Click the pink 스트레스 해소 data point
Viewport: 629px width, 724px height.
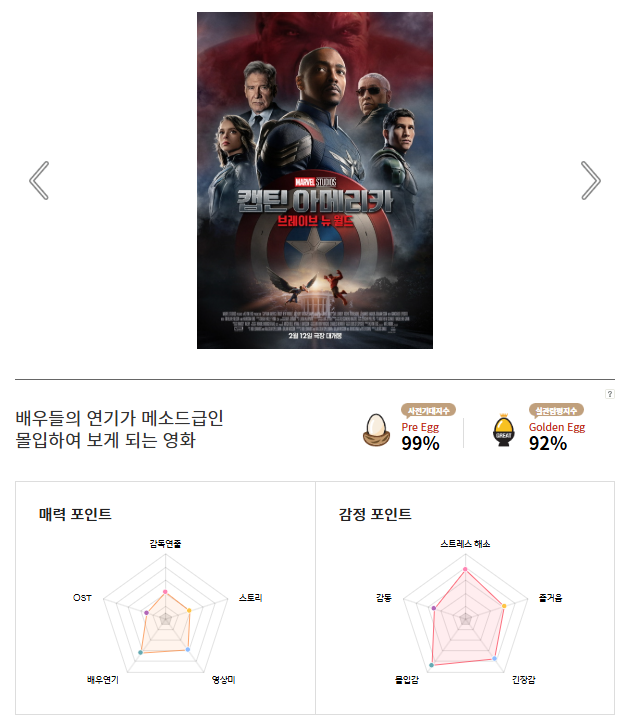[465, 569]
